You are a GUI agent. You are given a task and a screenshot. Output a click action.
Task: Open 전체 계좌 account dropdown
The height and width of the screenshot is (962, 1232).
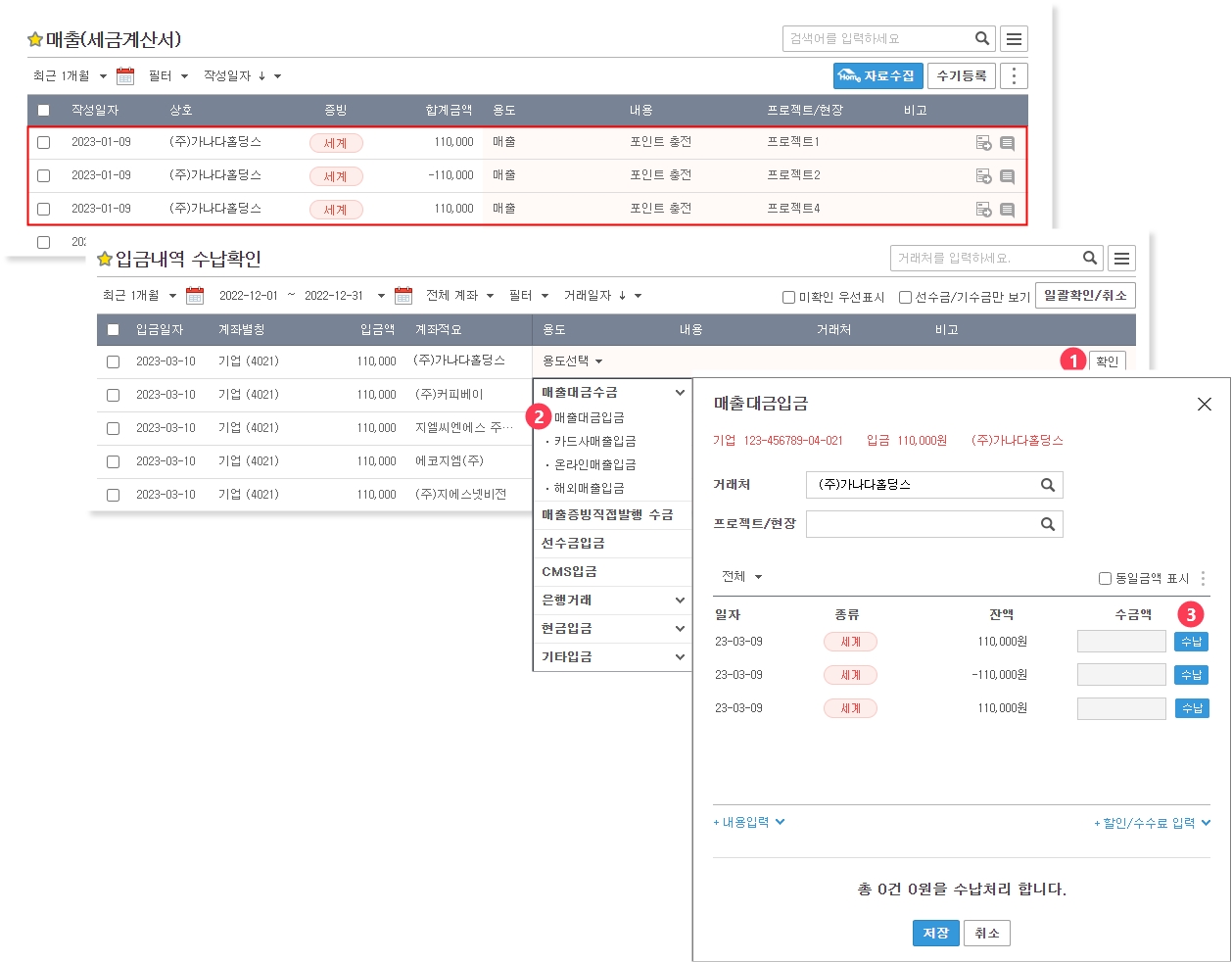pos(459,296)
